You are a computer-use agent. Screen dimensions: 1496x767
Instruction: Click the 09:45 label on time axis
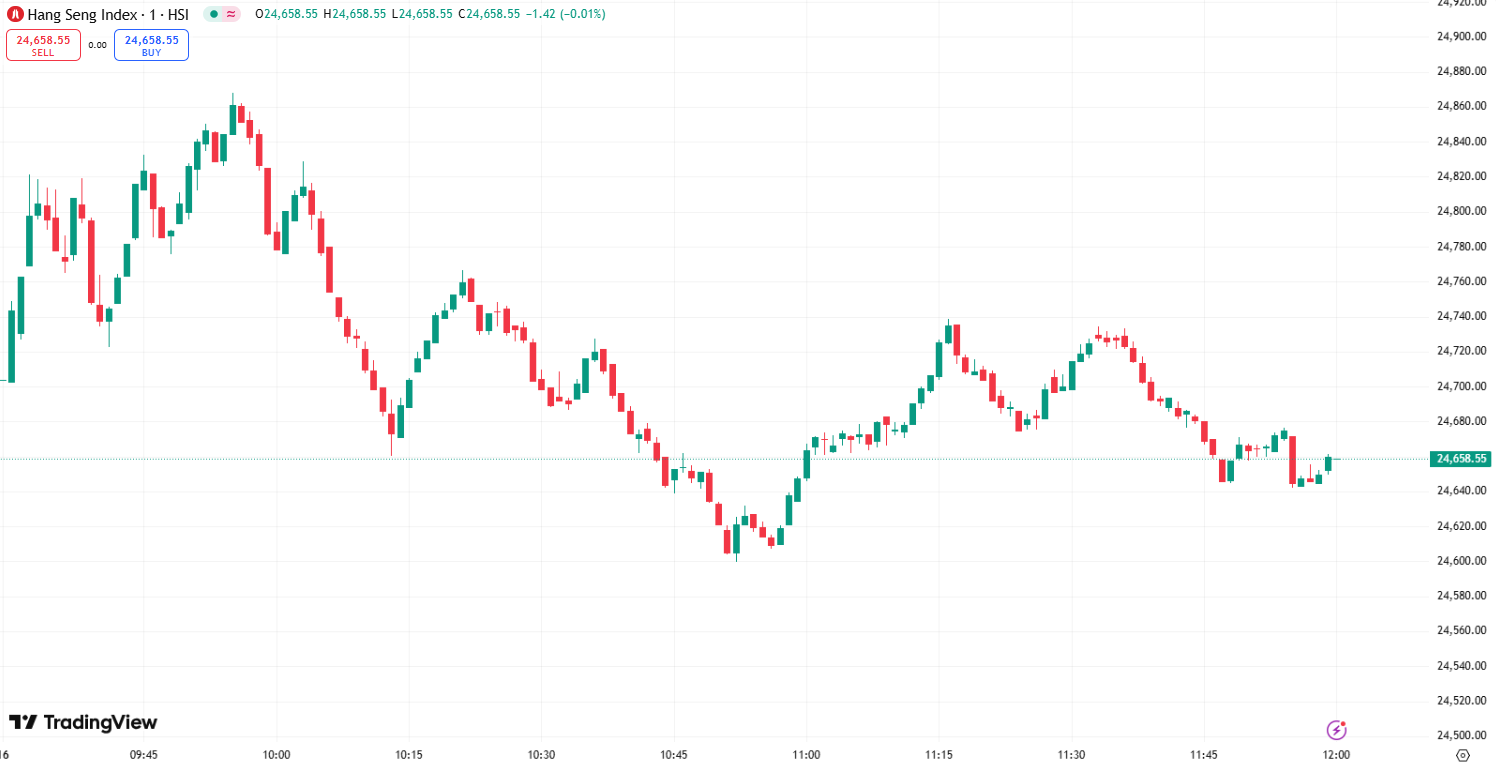pos(143,755)
